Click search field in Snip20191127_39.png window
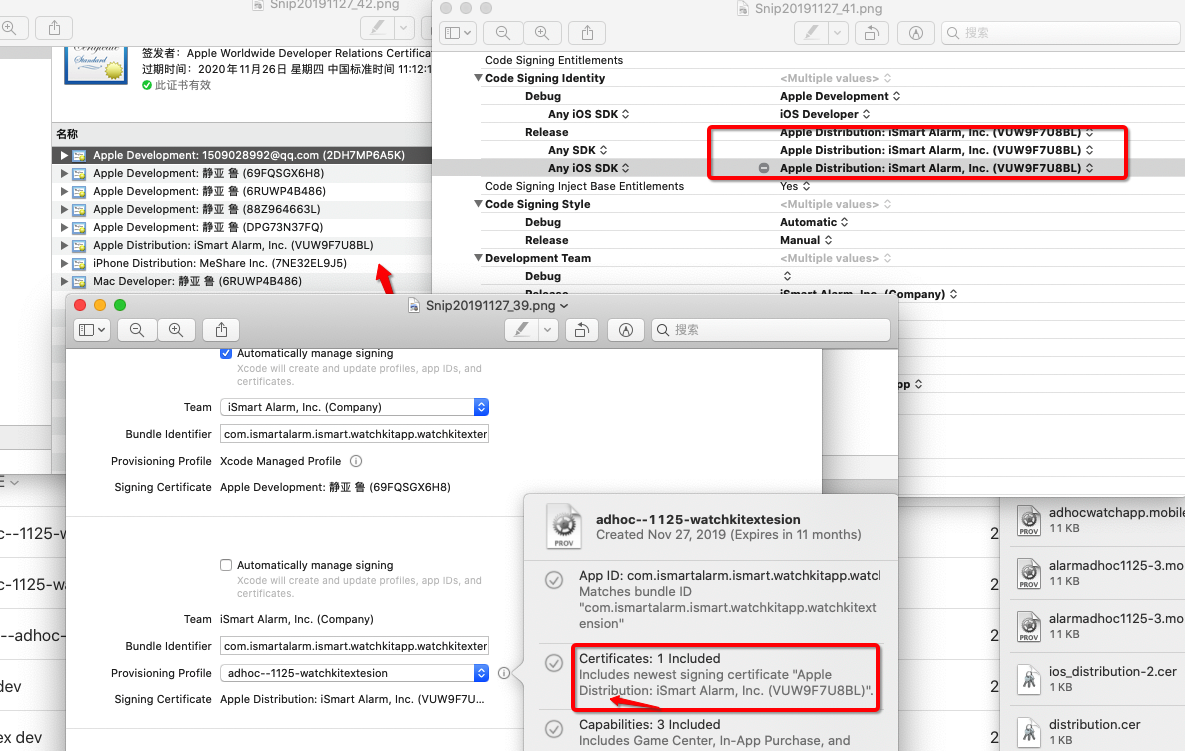 [x=771, y=330]
